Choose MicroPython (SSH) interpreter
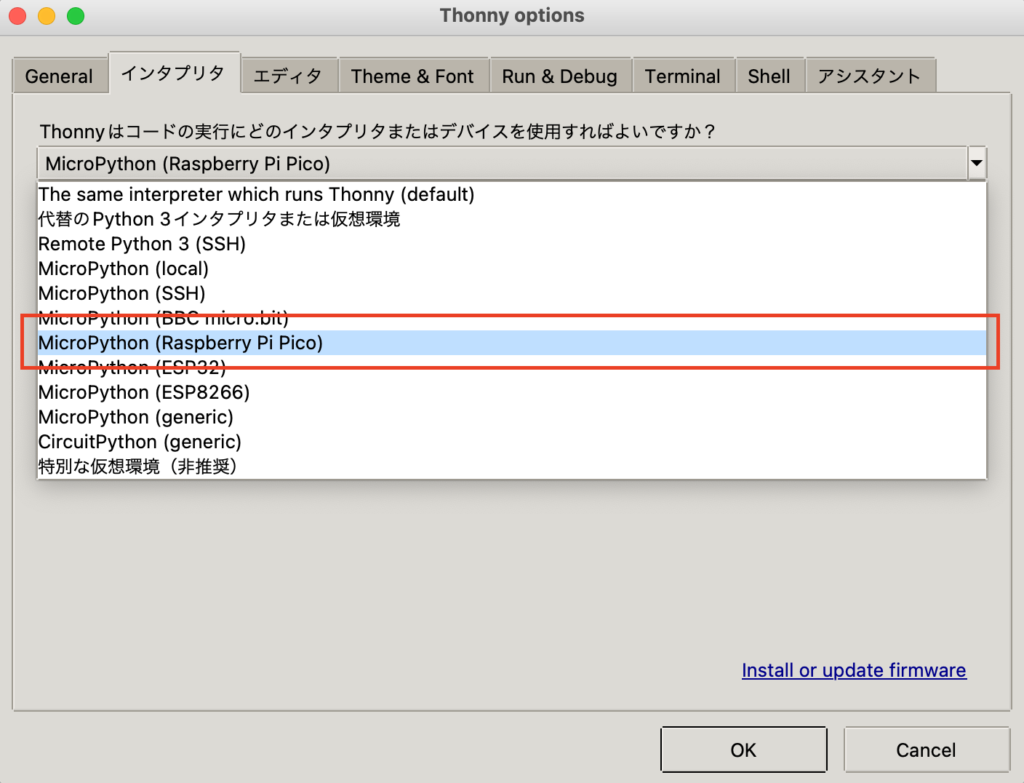1024x783 pixels. pyautogui.click(x=511, y=293)
